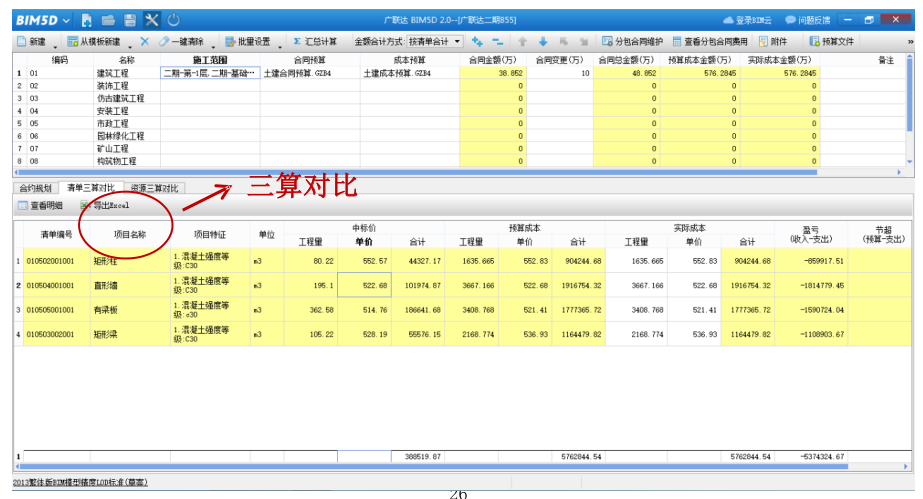Select bill code 010503002001 cell

pos(57,334)
